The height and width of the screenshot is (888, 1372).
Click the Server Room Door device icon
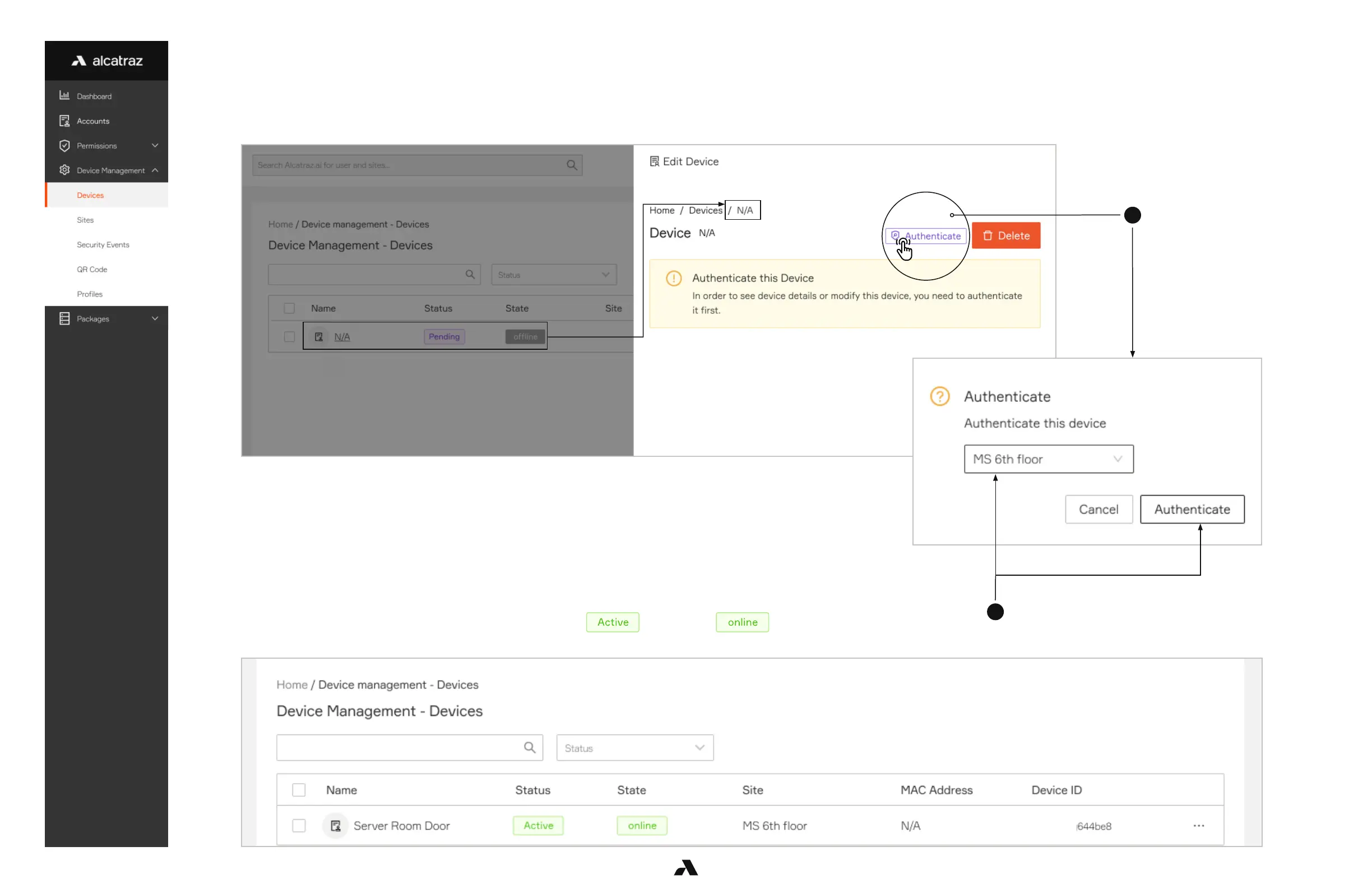click(x=336, y=826)
